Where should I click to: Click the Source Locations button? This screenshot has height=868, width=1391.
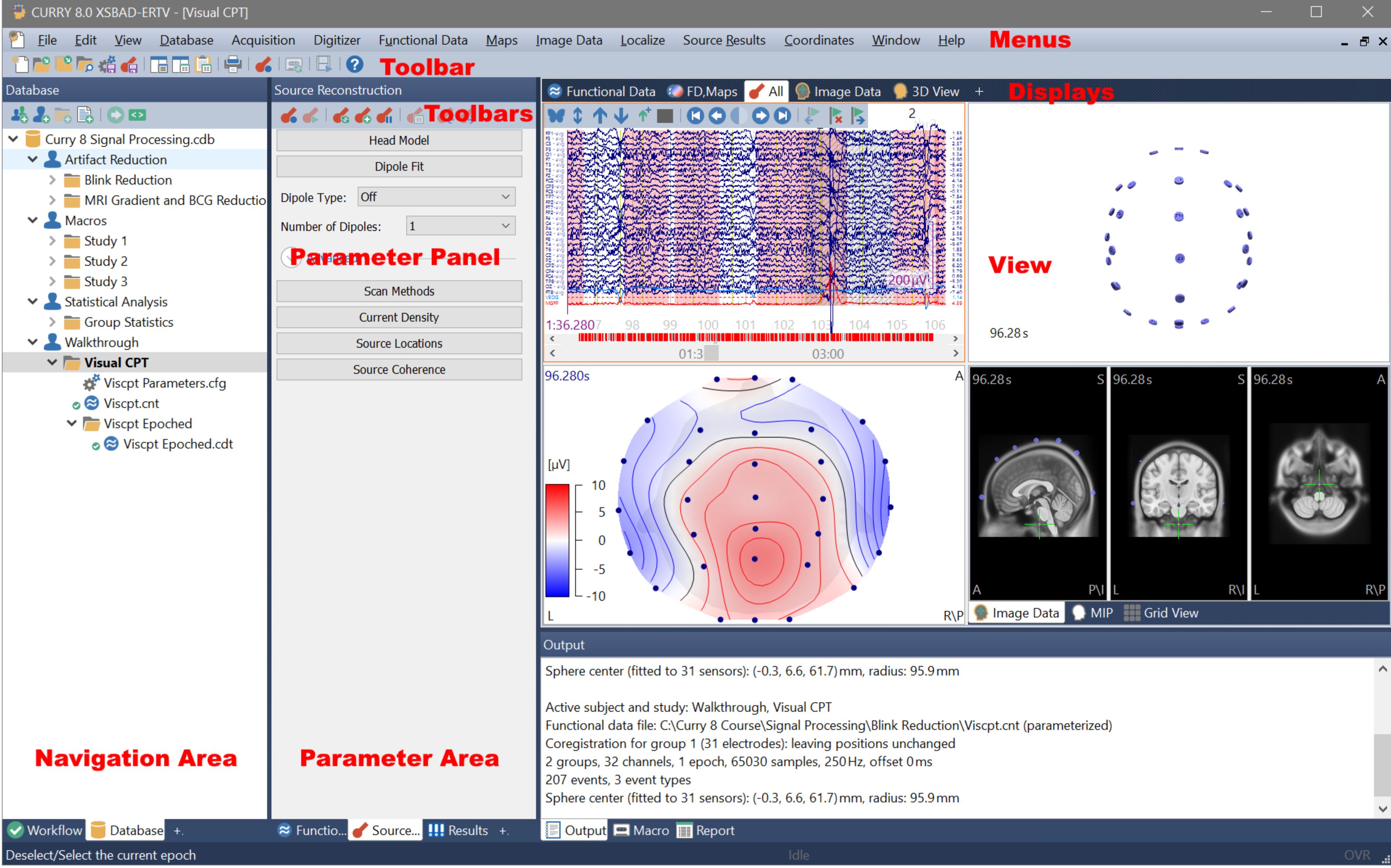tap(399, 343)
